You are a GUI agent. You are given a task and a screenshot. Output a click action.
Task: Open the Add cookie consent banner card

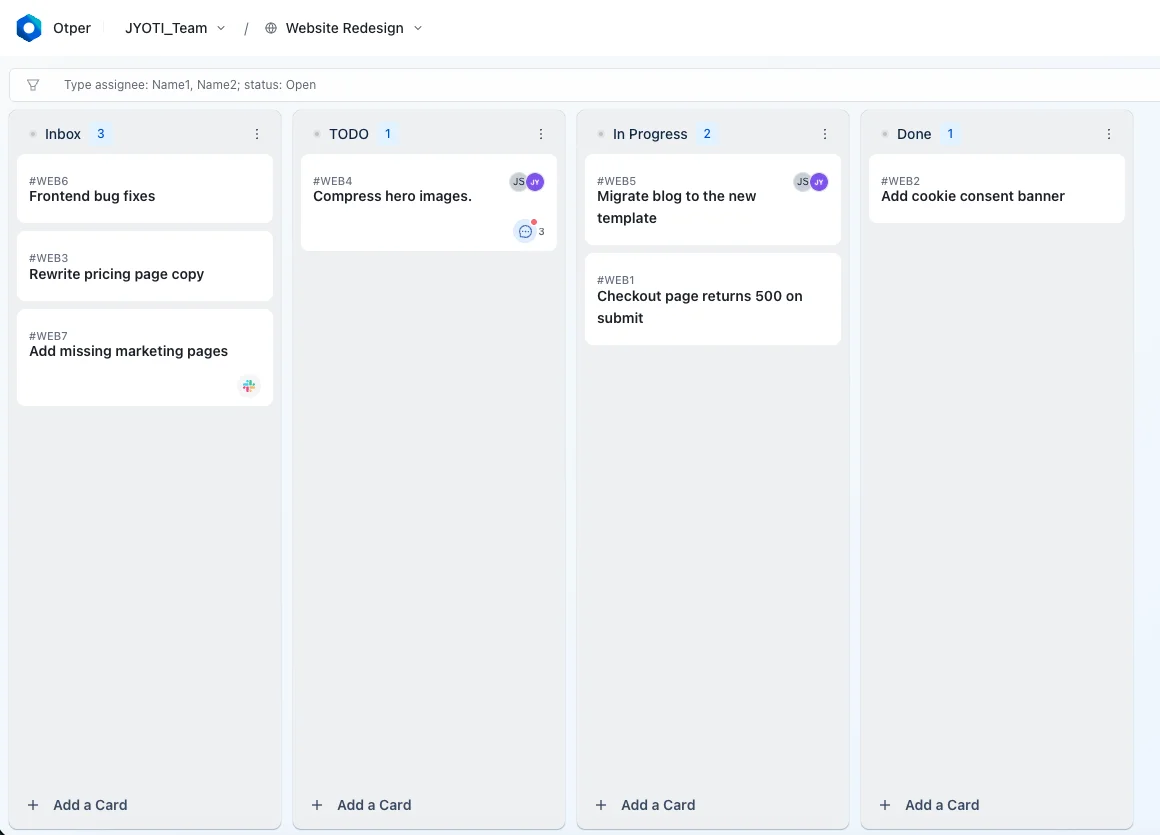tap(997, 189)
